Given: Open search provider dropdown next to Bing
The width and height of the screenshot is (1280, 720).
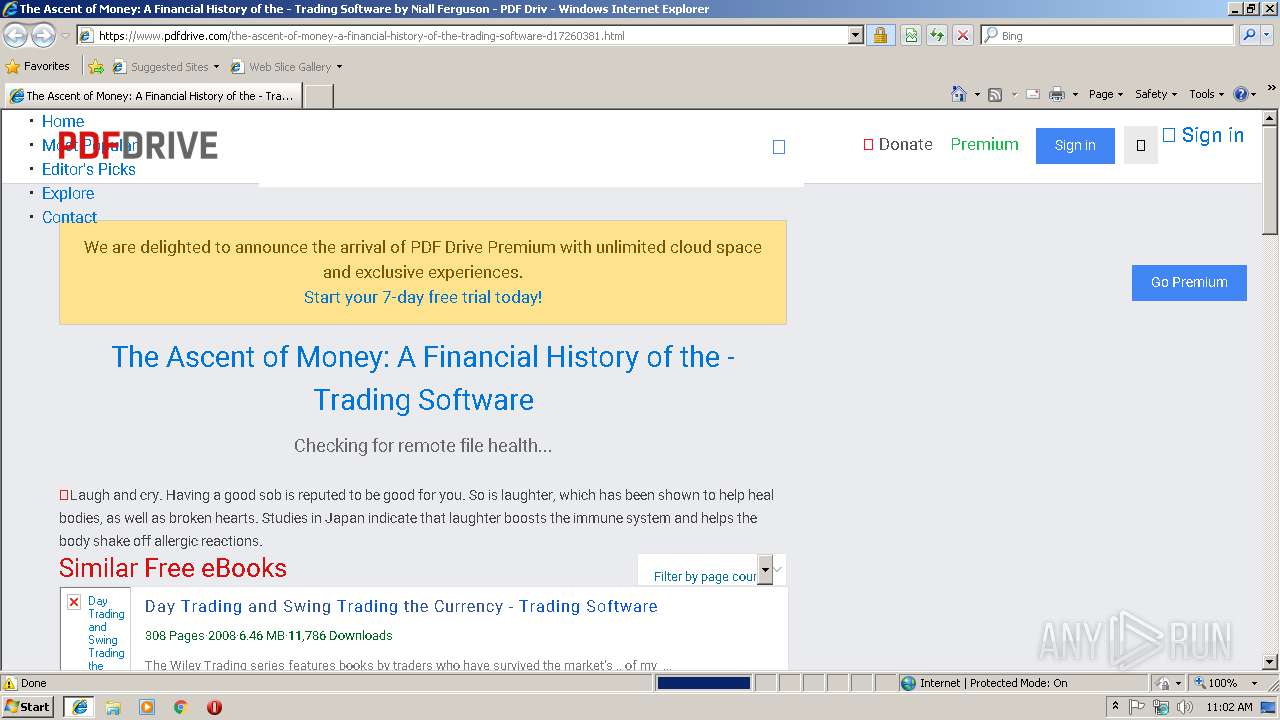Looking at the screenshot, I should [x=1267, y=35].
